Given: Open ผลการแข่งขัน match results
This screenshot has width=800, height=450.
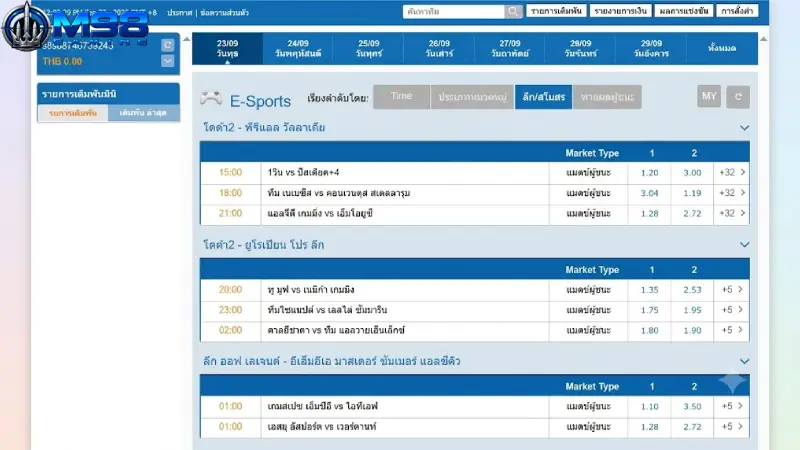Looking at the screenshot, I should (x=684, y=11).
